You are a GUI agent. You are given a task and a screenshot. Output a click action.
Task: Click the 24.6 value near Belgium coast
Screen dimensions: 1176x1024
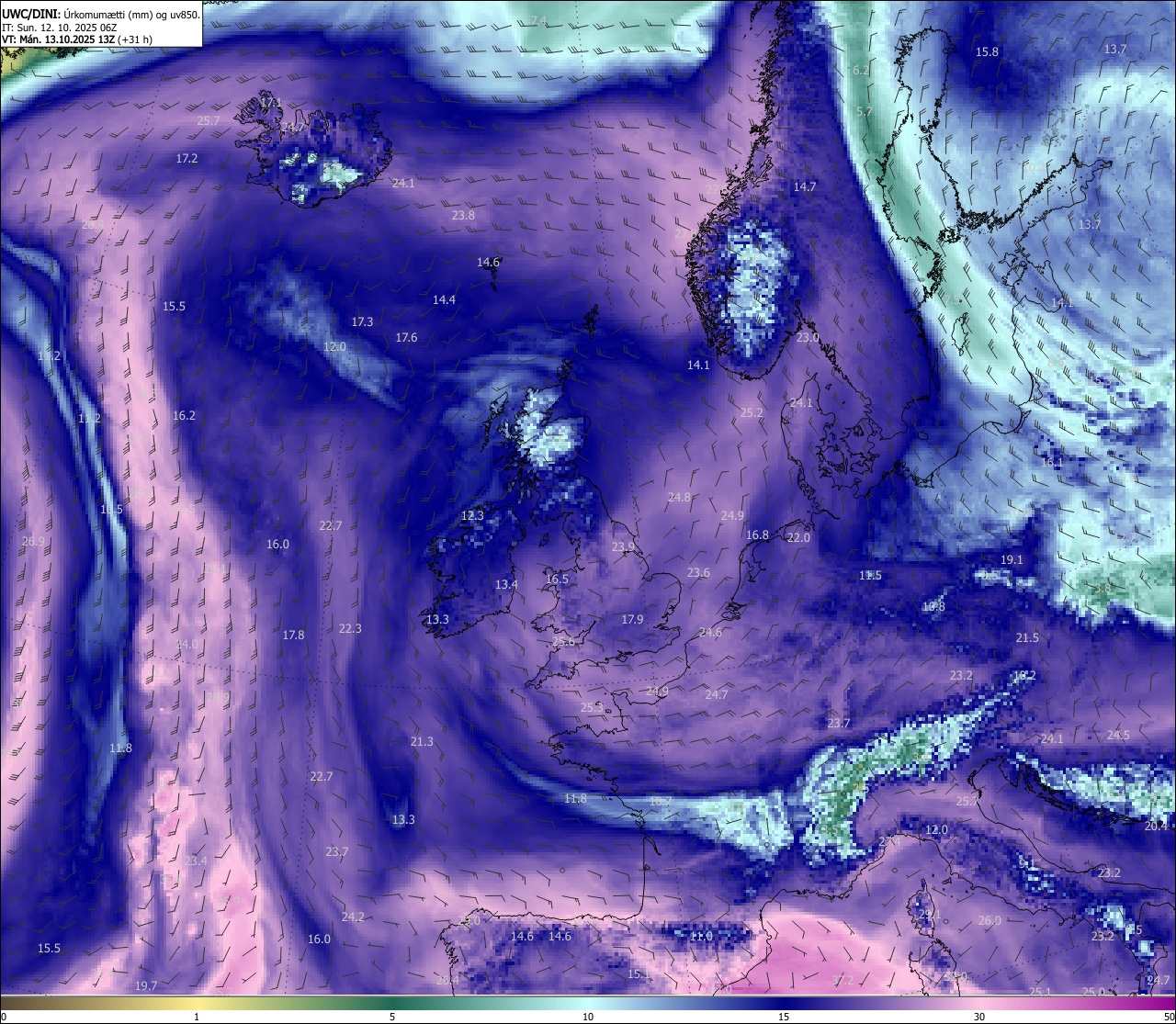pyautogui.click(x=710, y=633)
